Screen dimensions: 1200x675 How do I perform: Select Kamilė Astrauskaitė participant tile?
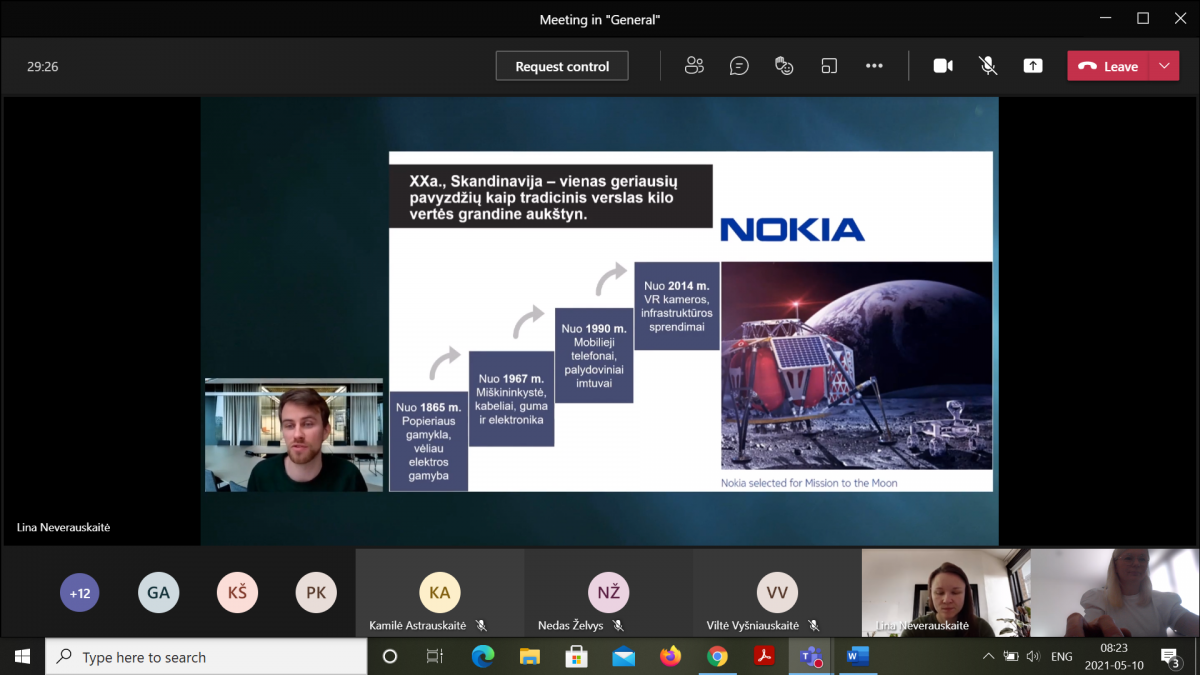point(440,593)
